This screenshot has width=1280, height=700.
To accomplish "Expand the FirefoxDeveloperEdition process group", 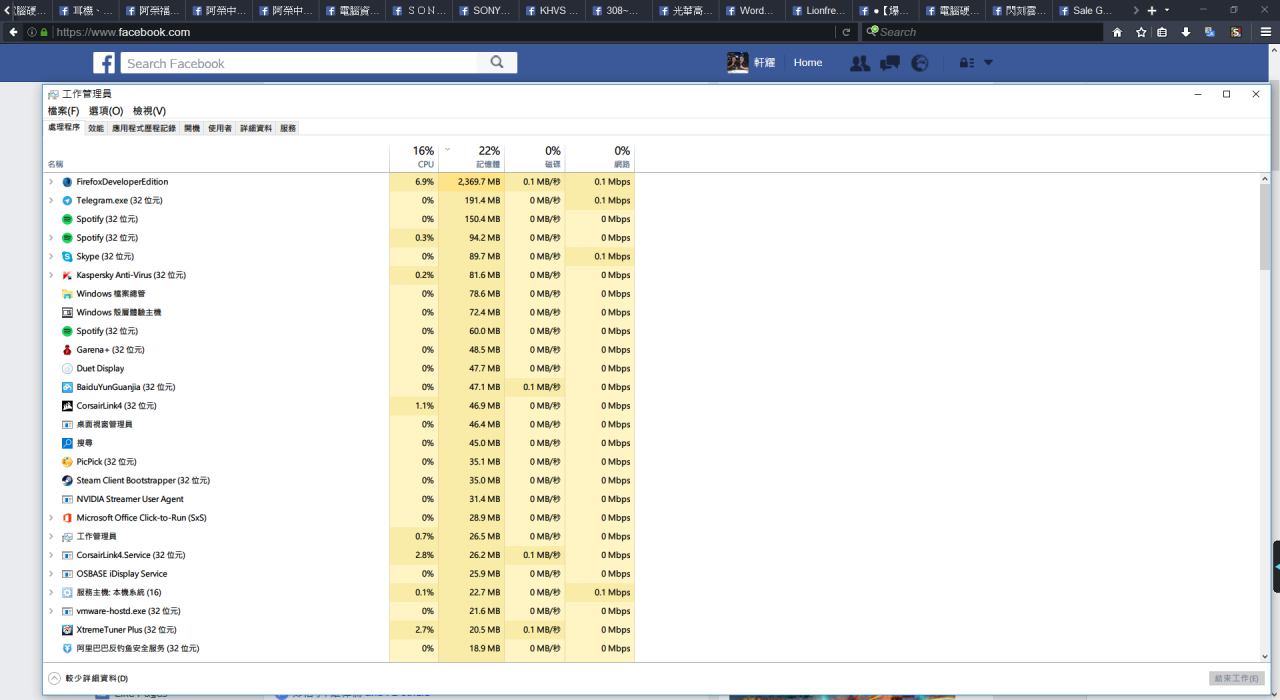I will pos(51,182).
